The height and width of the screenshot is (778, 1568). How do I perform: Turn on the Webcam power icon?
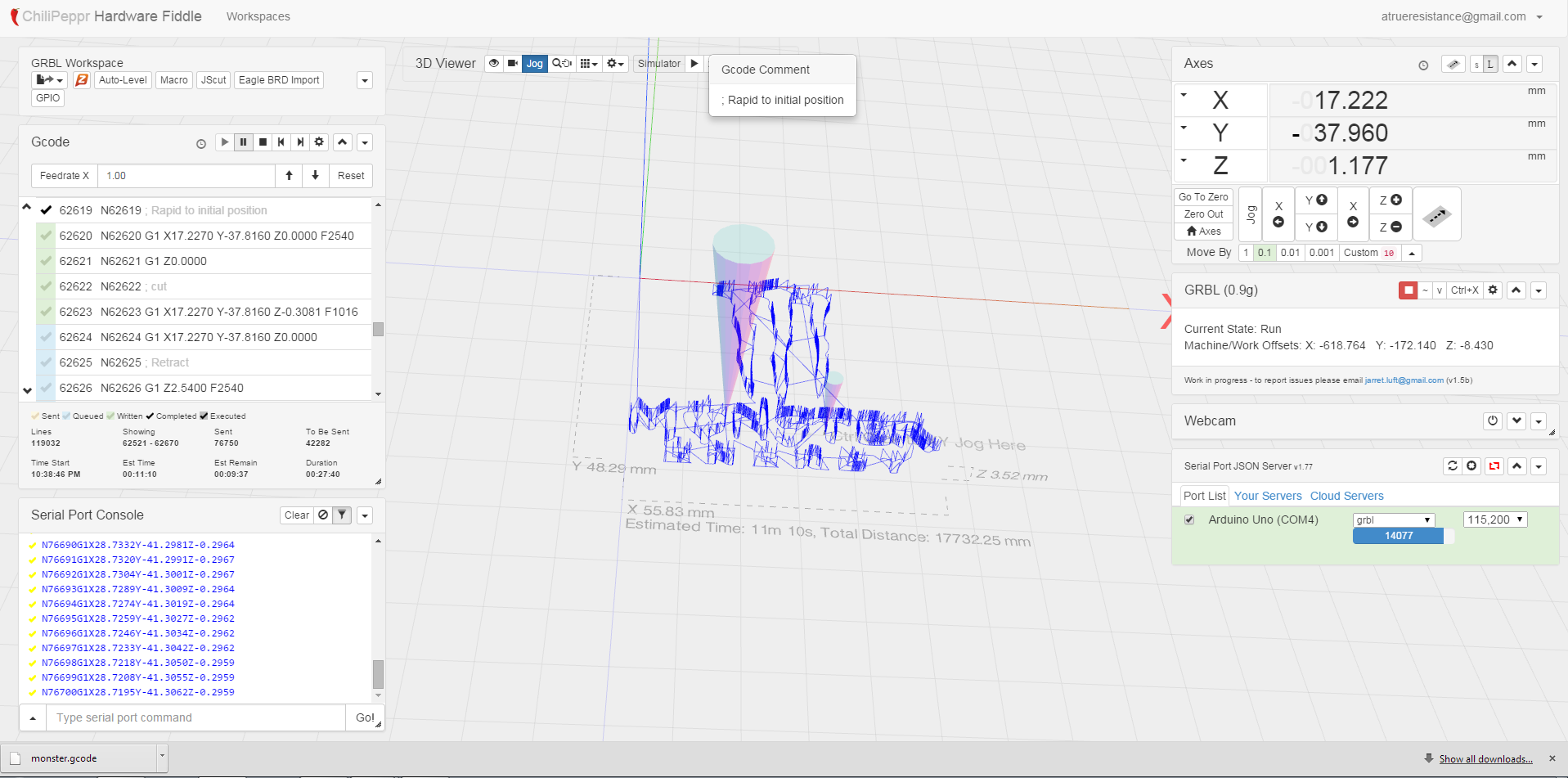pos(1493,420)
